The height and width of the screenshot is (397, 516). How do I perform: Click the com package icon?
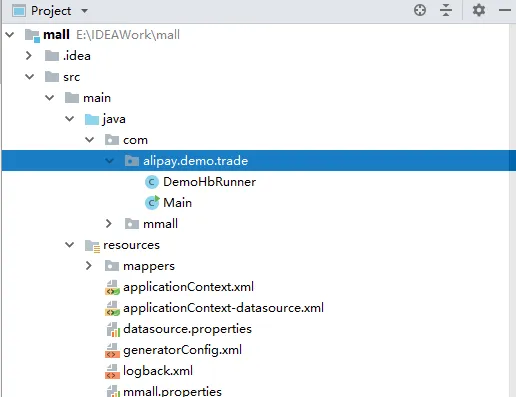[112, 140]
